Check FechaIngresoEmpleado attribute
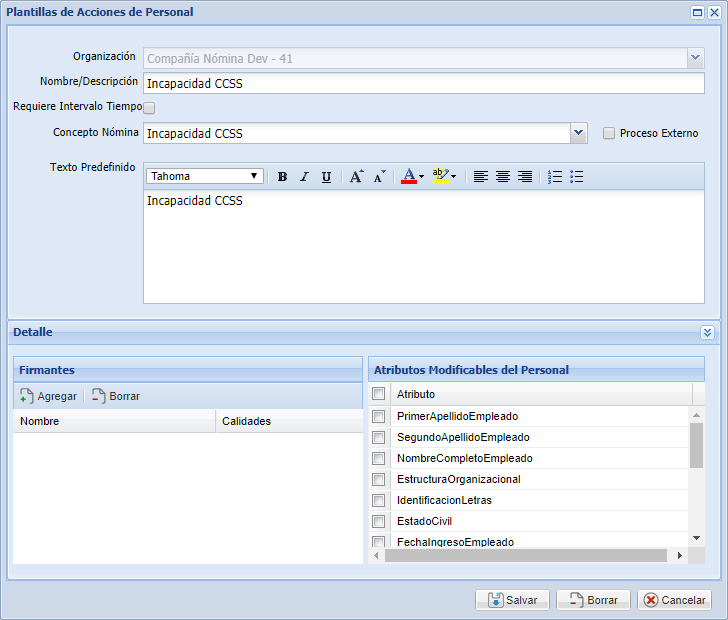Screen dimensions: 728x620 [x=378, y=542]
